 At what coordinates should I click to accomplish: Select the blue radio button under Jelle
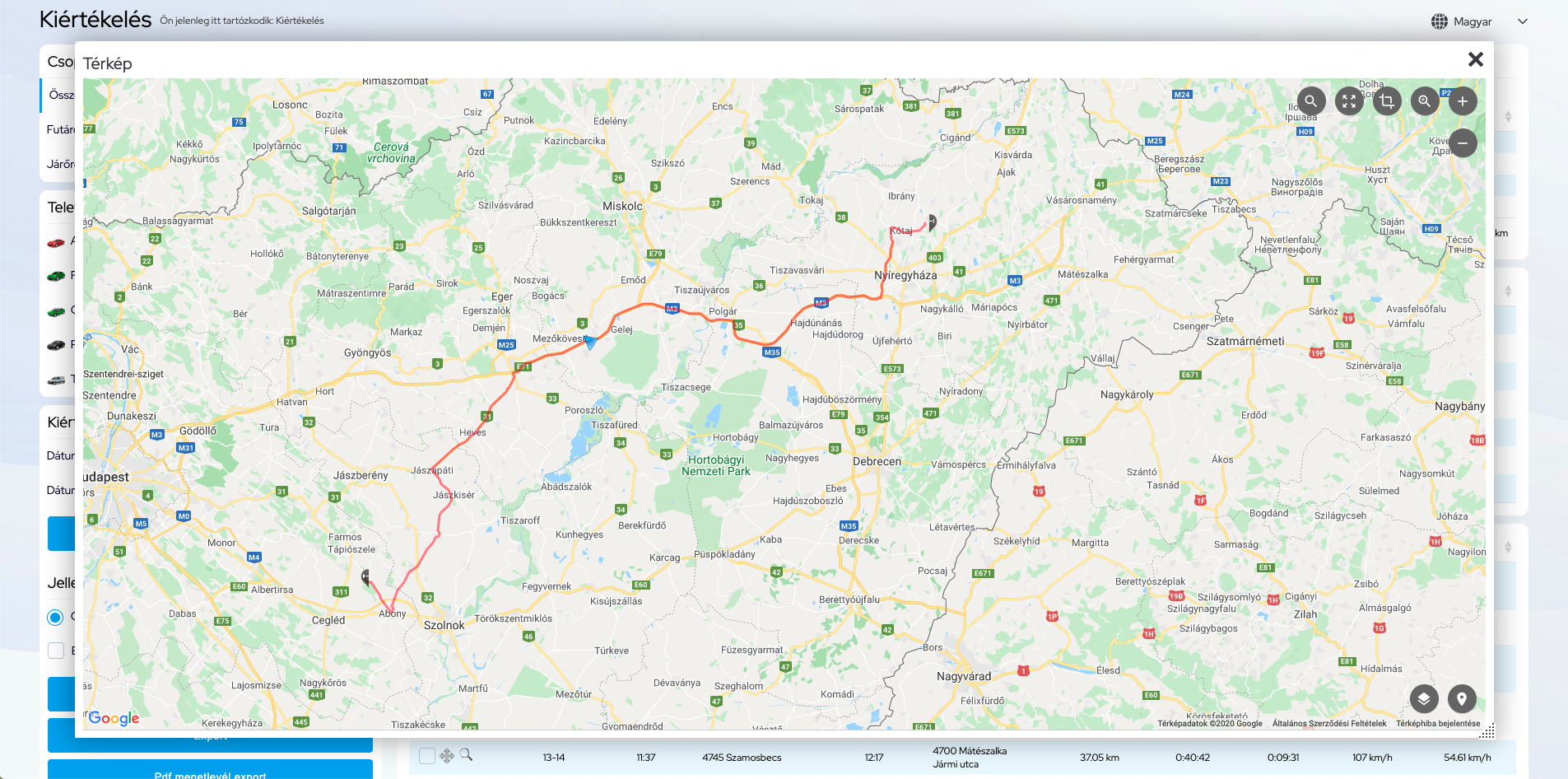tap(55, 617)
